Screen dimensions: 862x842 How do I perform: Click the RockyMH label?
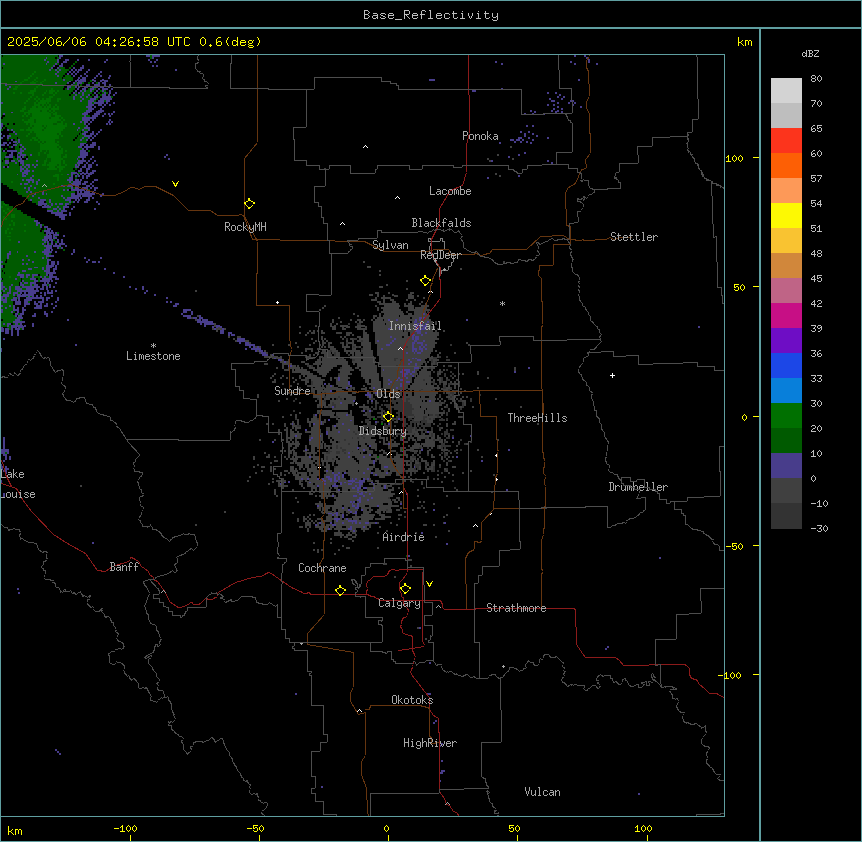click(x=245, y=227)
